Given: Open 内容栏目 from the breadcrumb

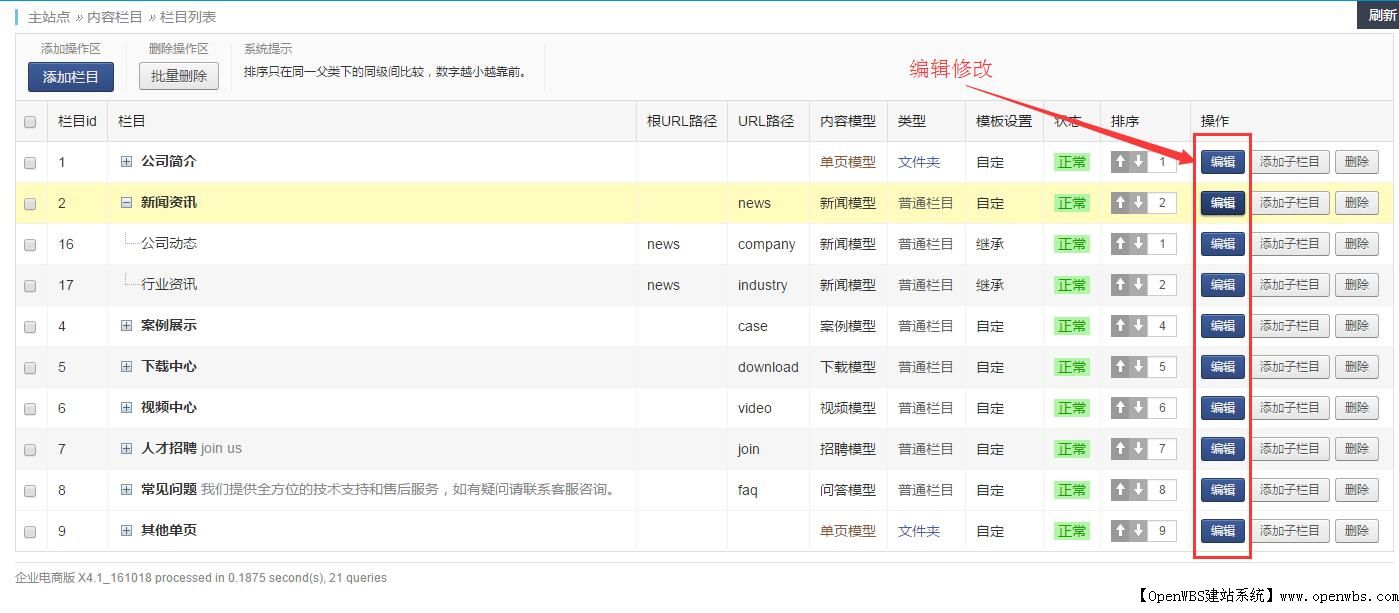Looking at the screenshot, I should click(112, 15).
